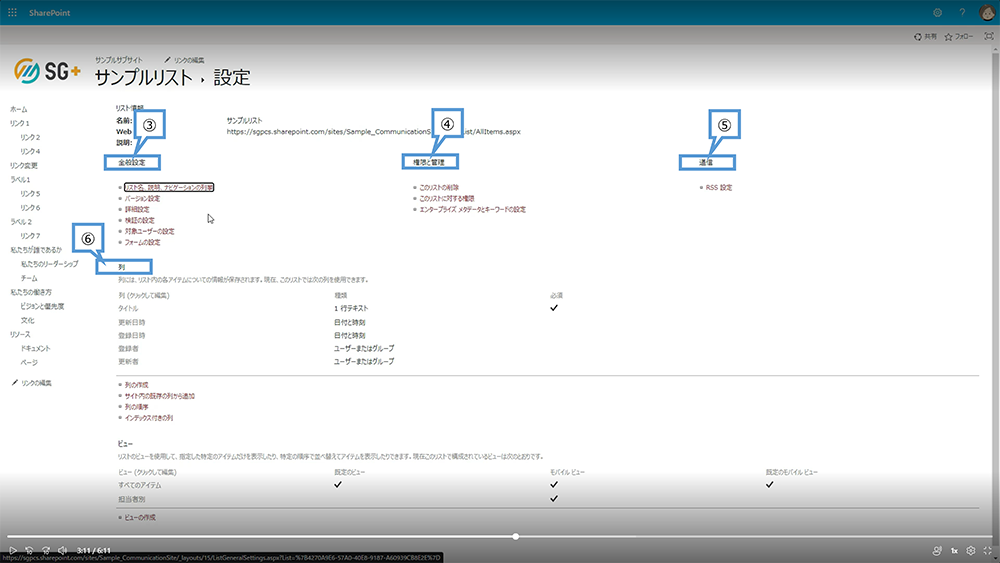Edit the 登録者 column

click(128, 348)
